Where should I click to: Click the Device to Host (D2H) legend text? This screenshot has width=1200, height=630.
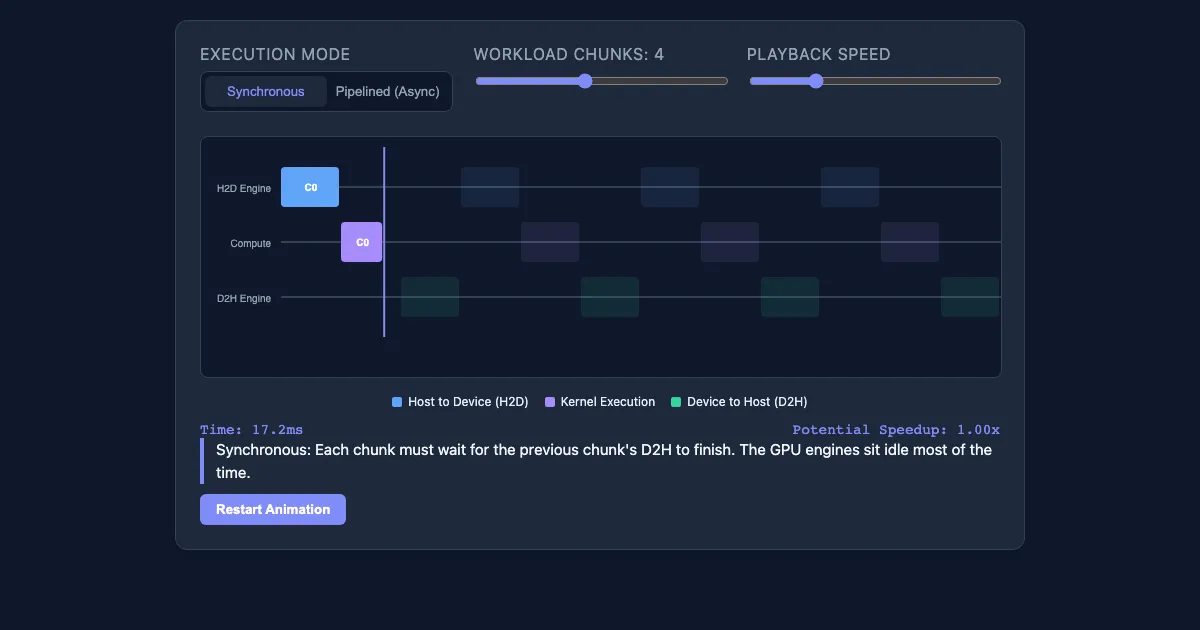click(747, 402)
